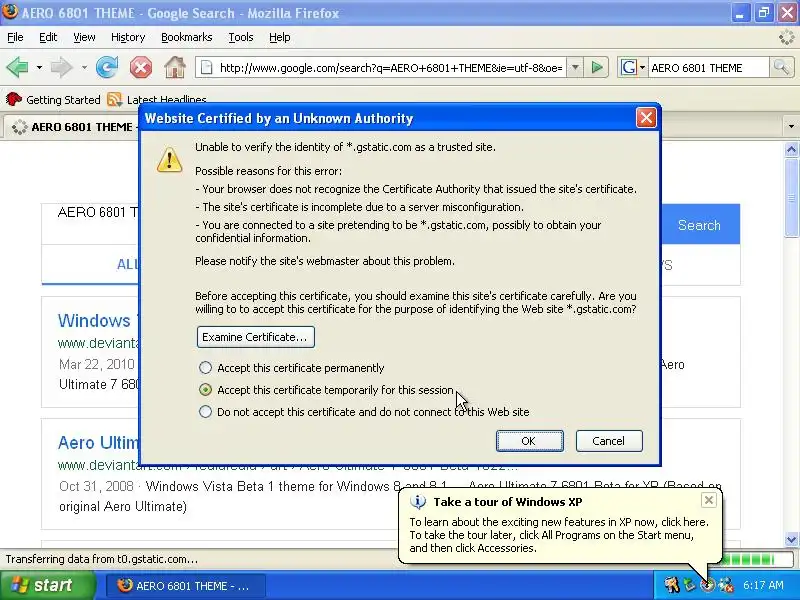This screenshot has height=600, width=800.
Task: Click the second system tray icon
Action: pos(689,585)
